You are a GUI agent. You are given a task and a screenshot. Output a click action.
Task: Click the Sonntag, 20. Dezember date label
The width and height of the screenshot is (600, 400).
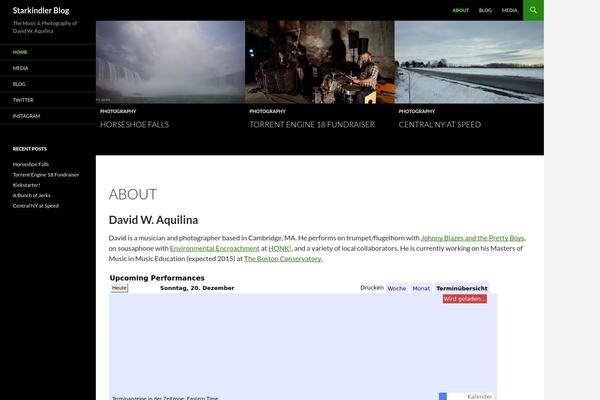pyautogui.click(x=197, y=288)
